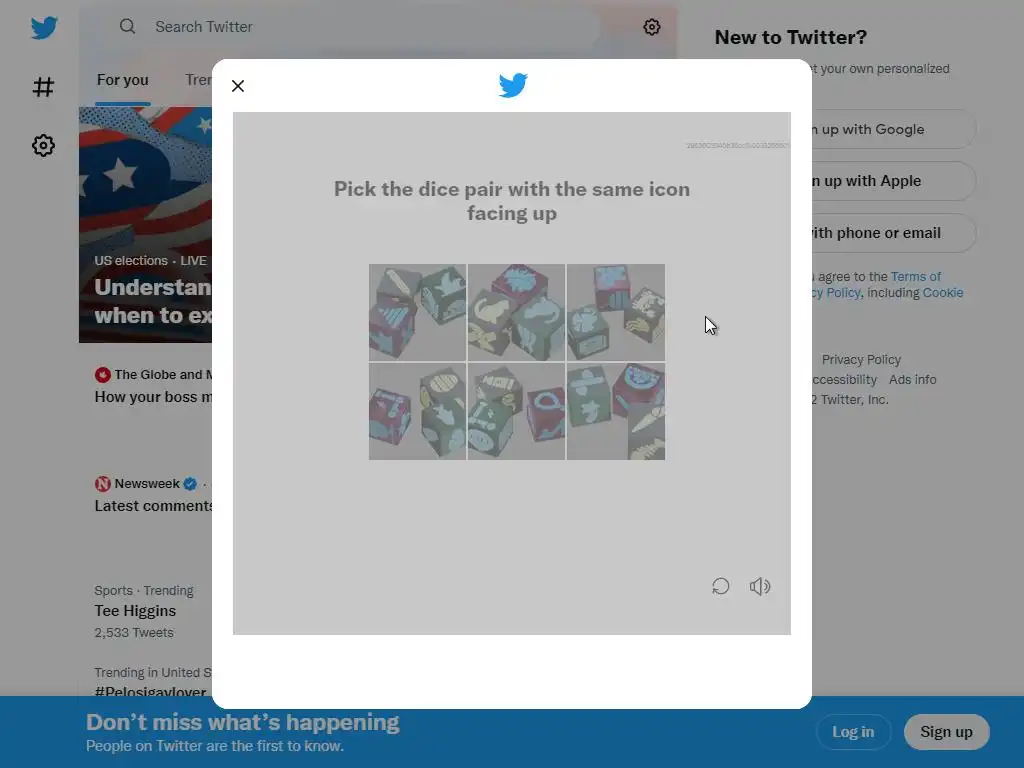This screenshot has height=768, width=1024.
Task: Click The Globe and Mail avatar icon
Action: tap(103, 375)
